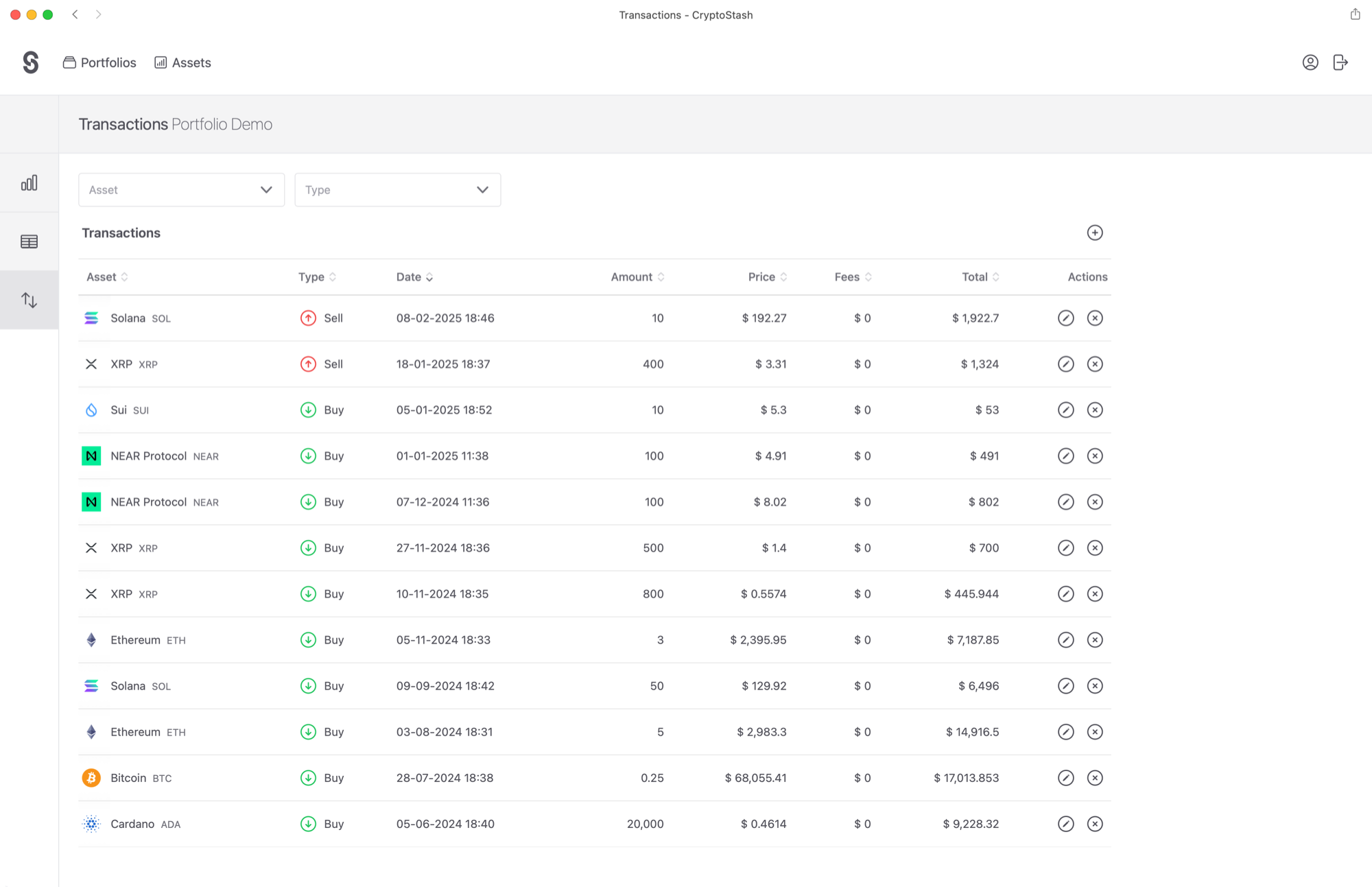Screen dimensions: 1372x887
Task: Open the portfolio chart view in the sidebar
Action: pyautogui.click(x=29, y=183)
